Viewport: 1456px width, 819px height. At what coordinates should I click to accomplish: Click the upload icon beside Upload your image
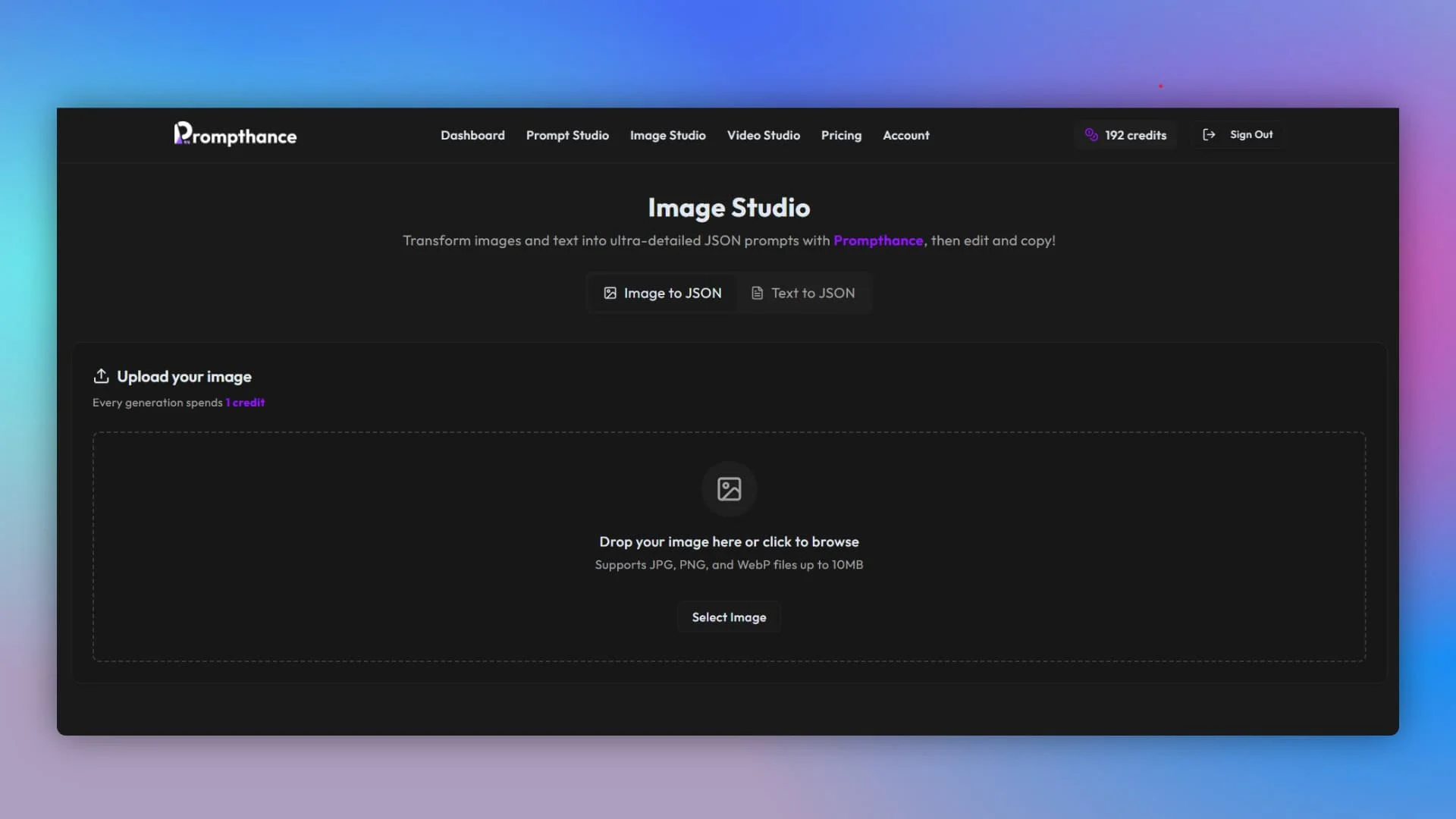(101, 376)
